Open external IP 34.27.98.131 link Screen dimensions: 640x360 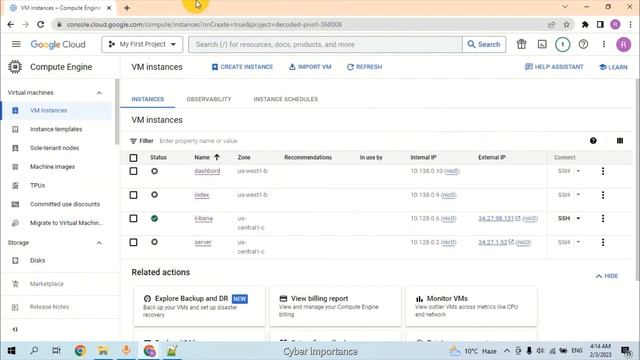point(496,218)
